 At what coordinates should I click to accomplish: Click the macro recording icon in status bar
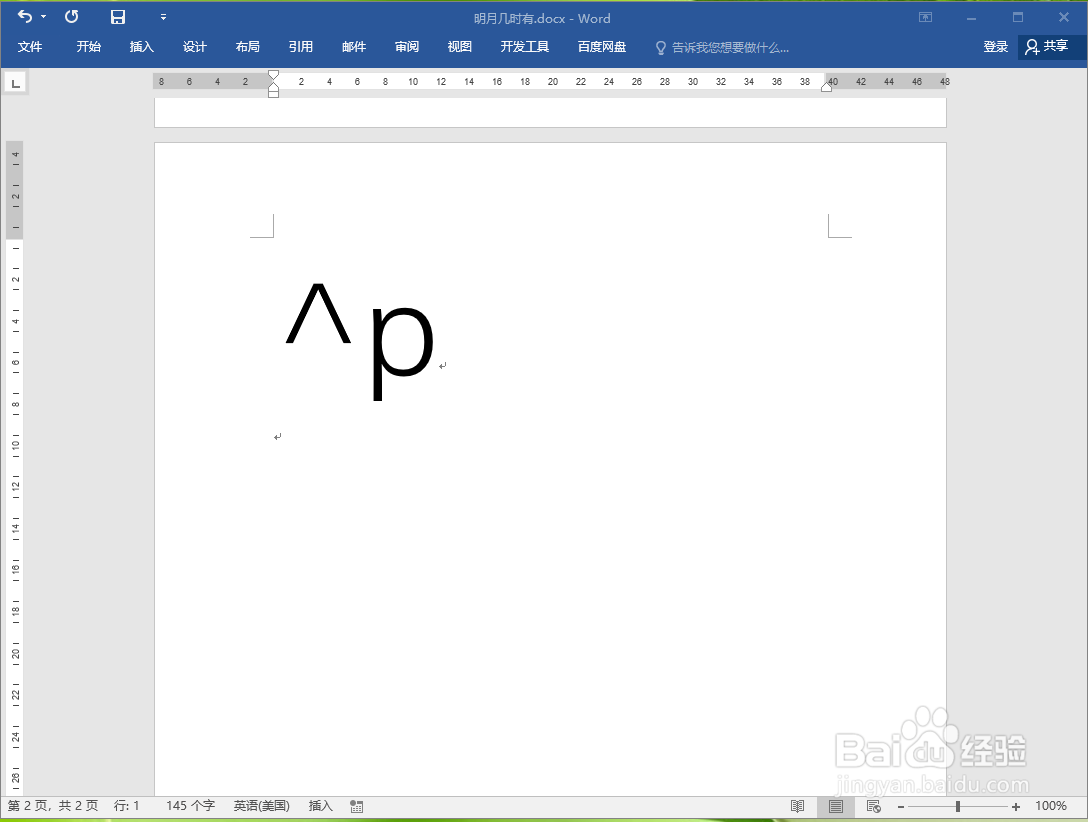357,806
